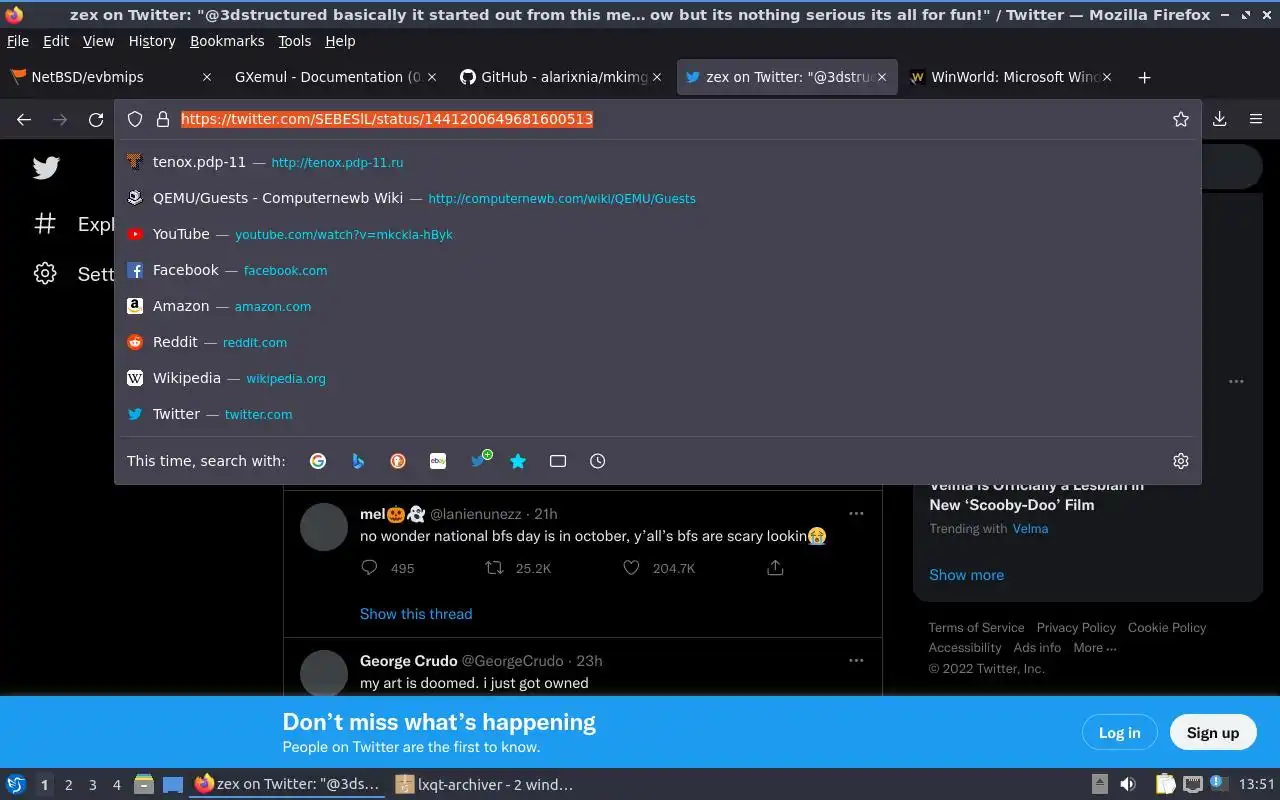Go back one page

pyautogui.click(x=24, y=119)
